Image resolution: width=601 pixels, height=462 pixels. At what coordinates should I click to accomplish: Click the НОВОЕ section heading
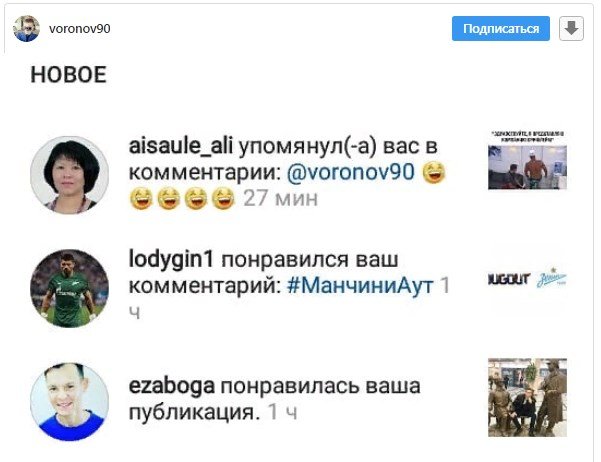coord(69,74)
